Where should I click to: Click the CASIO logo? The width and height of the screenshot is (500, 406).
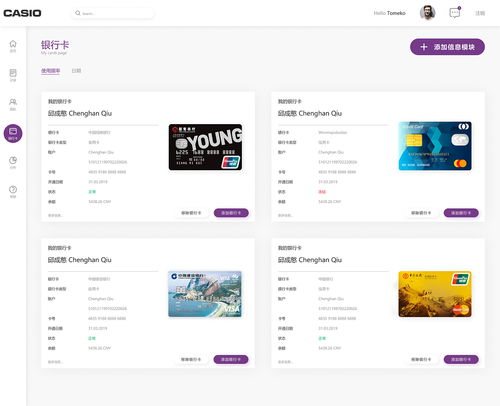22,13
